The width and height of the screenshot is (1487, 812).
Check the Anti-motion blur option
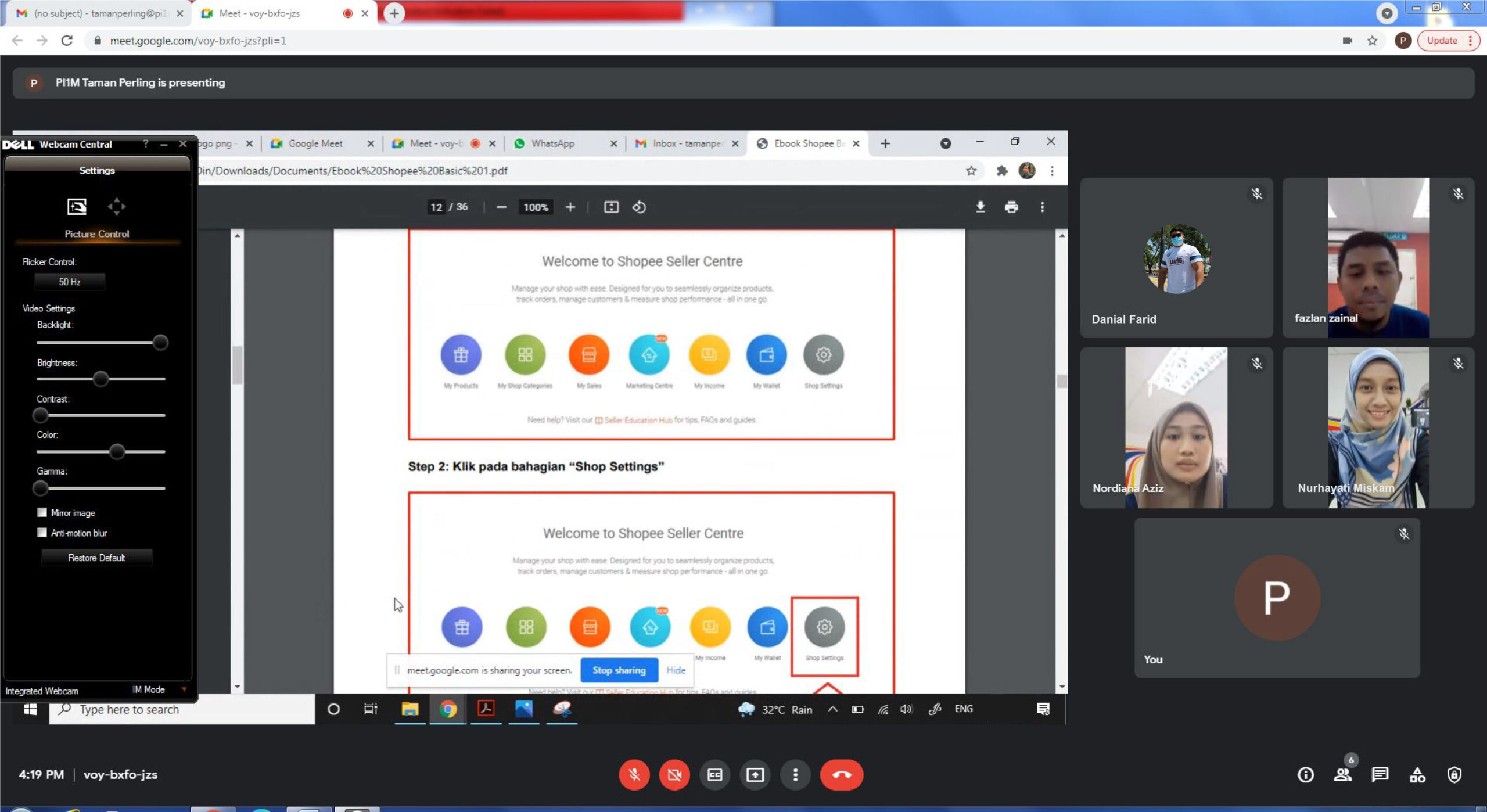point(42,533)
